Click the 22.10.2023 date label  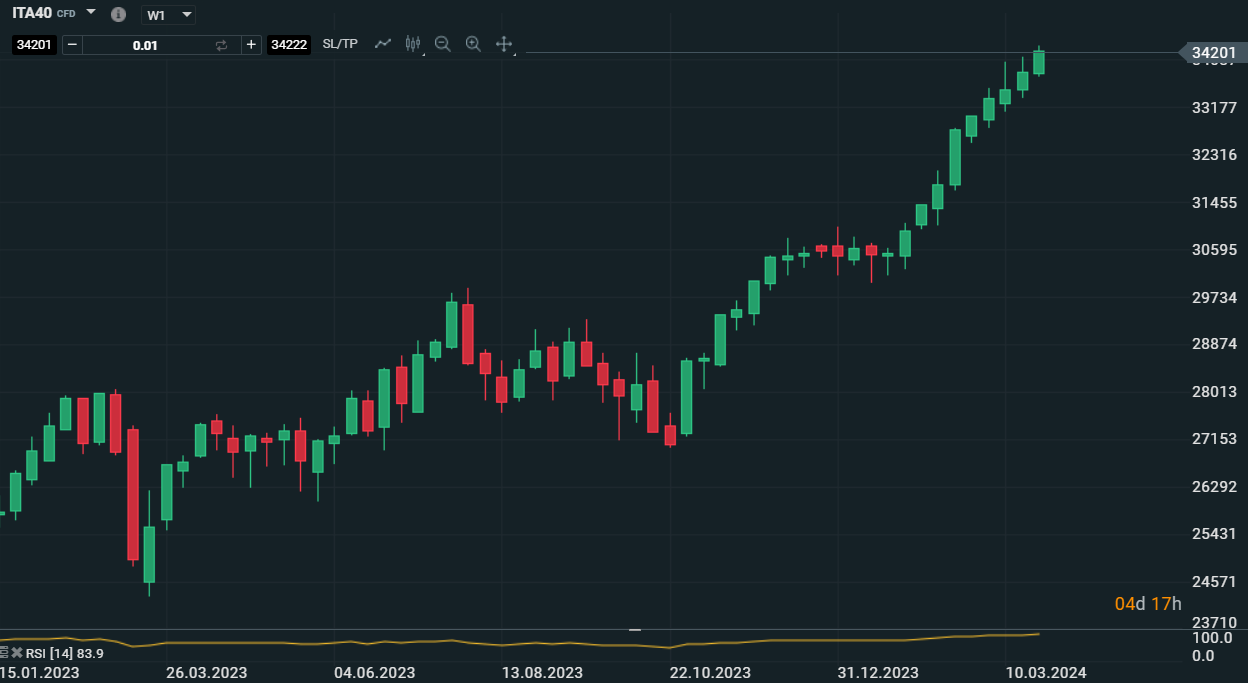(710, 673)
